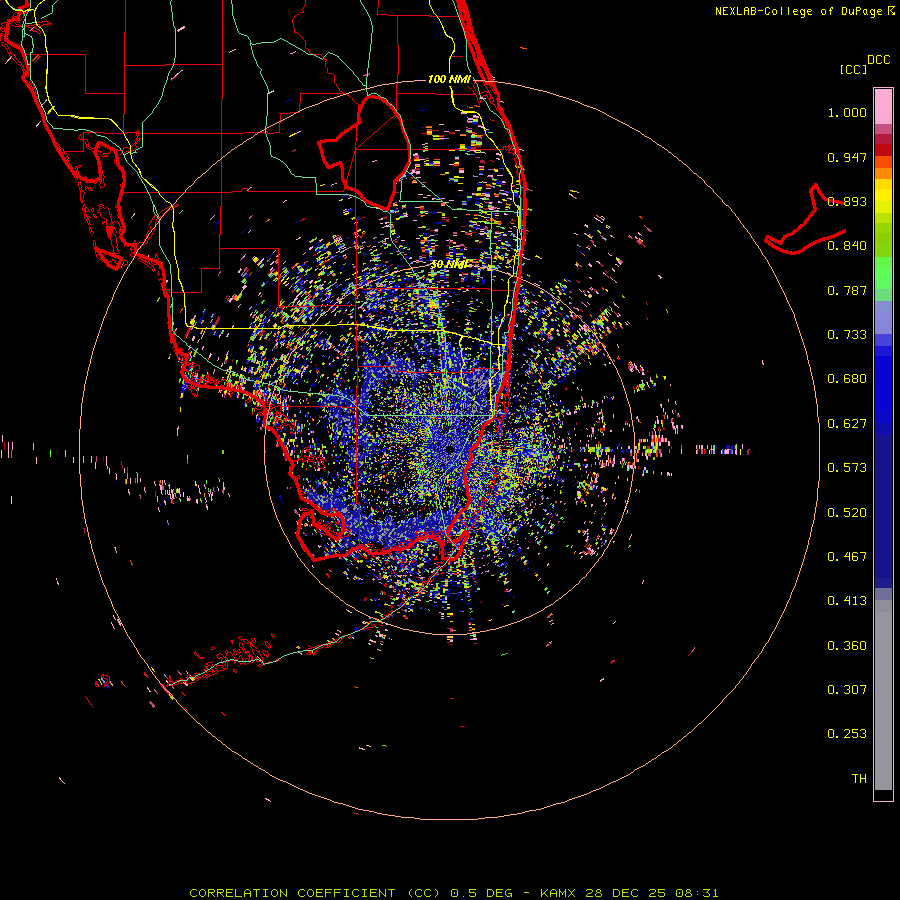
Task: Click the 0.893 scale value
Action: 847,201
